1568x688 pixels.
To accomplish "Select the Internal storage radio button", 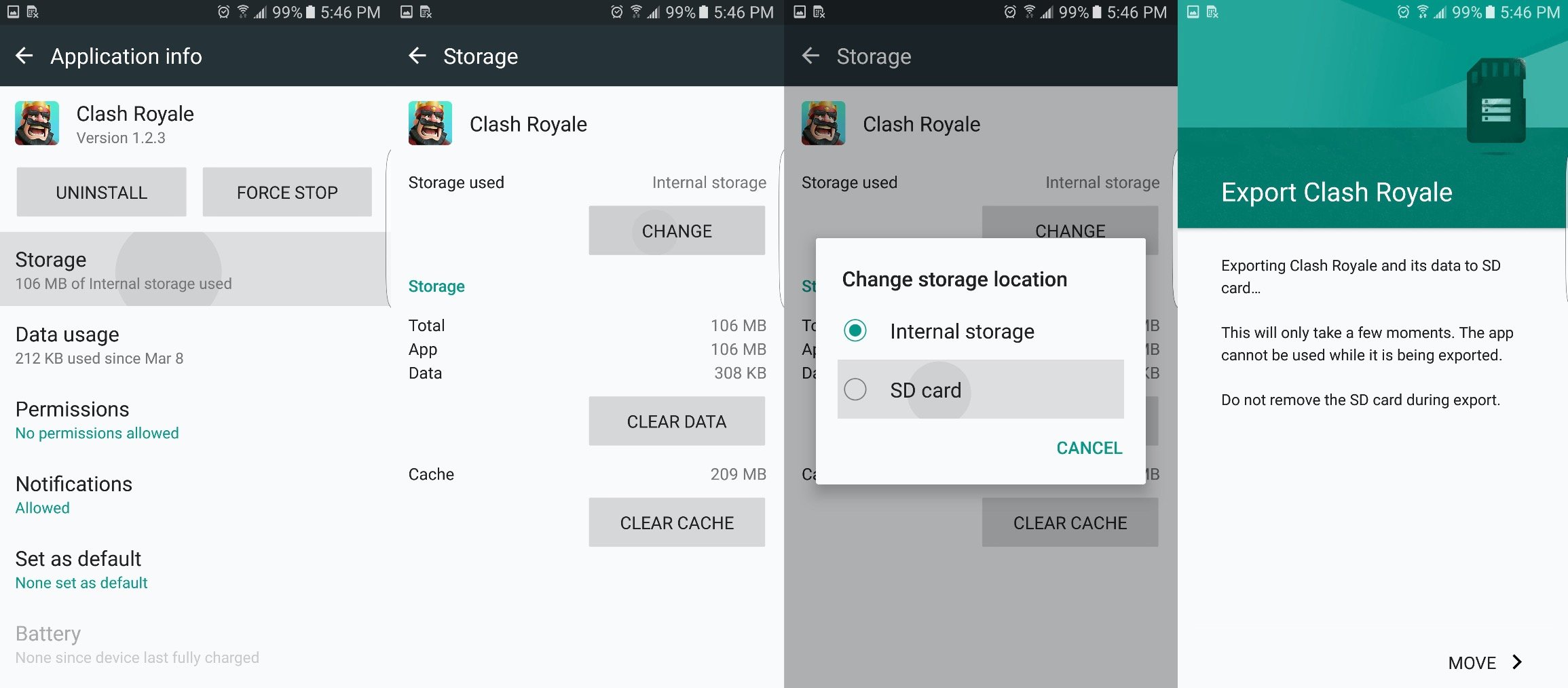I will pyautogui.click(x=855, y=331).
